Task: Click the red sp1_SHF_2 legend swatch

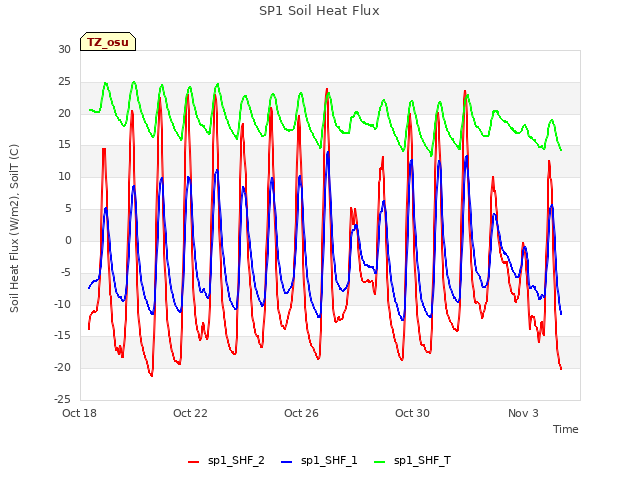Action: [x=193, y=462]
